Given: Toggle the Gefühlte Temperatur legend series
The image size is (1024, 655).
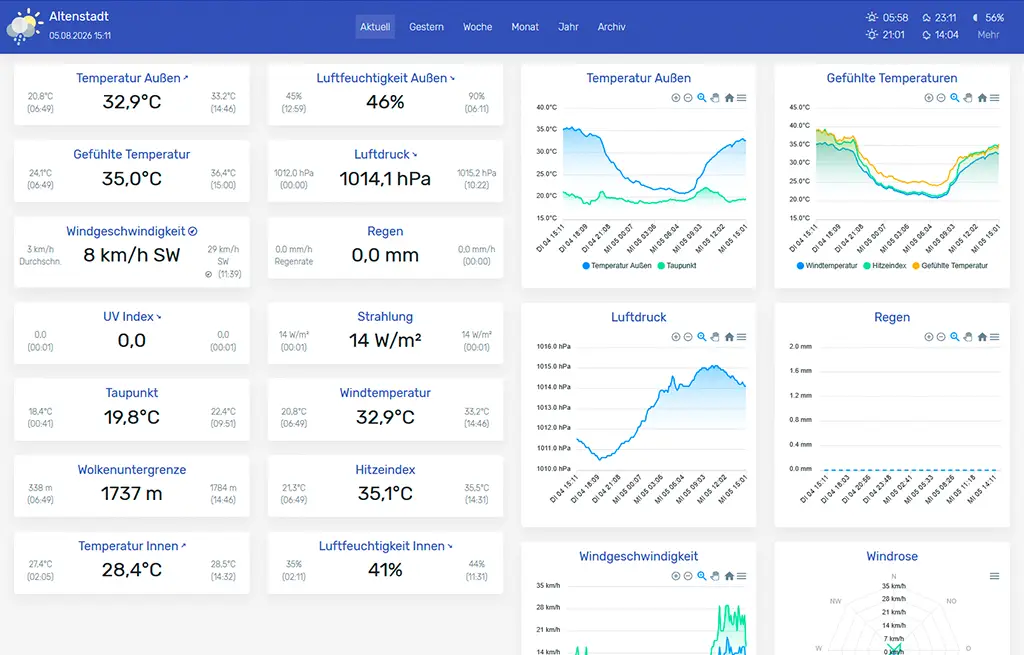Looking at the screenshot, I should click(950, 266).
